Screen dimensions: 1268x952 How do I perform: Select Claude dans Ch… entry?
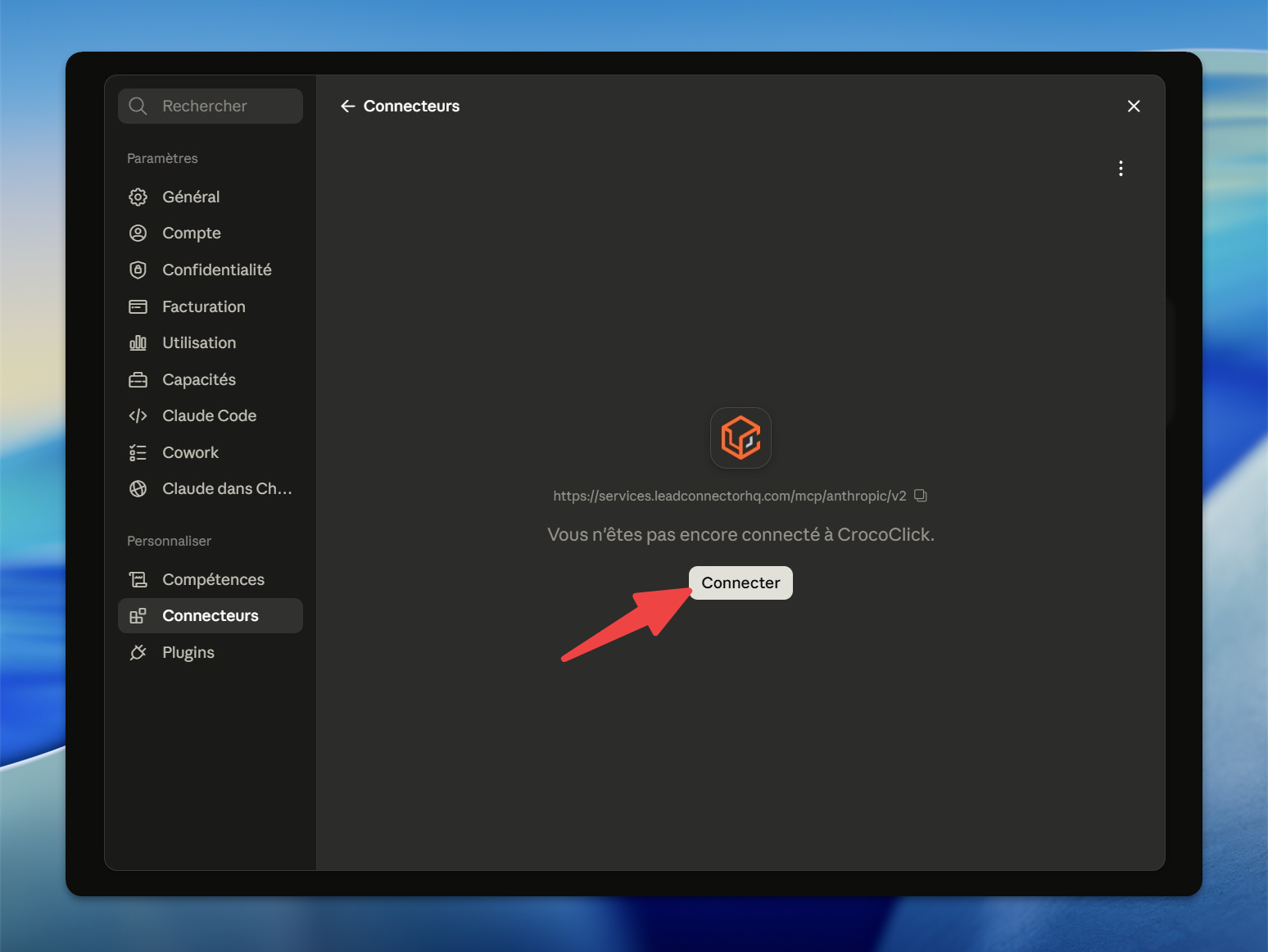(211, 489)
